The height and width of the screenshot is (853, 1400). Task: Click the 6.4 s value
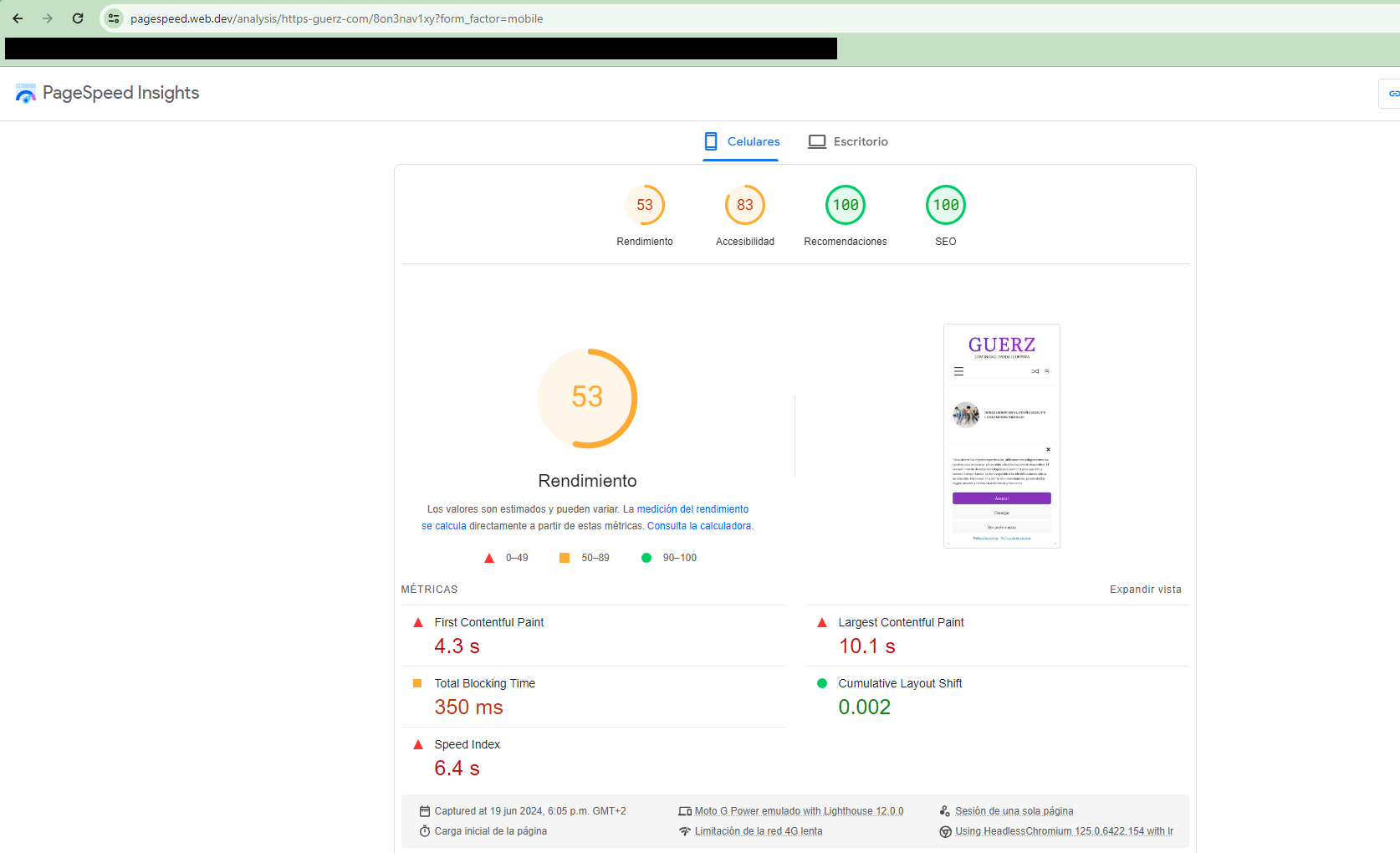coord(457,769)
